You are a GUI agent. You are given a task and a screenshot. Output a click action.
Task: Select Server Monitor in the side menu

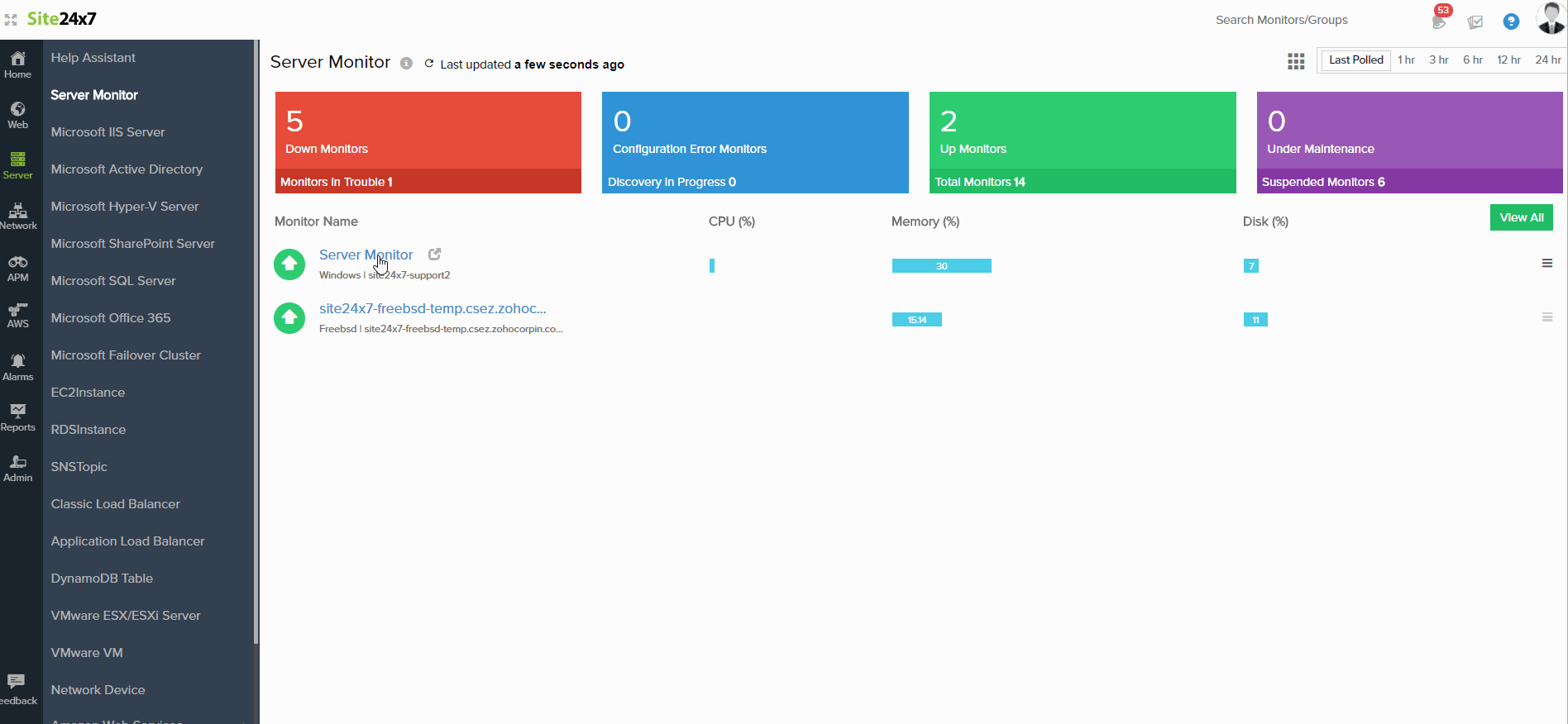(94, 95)
